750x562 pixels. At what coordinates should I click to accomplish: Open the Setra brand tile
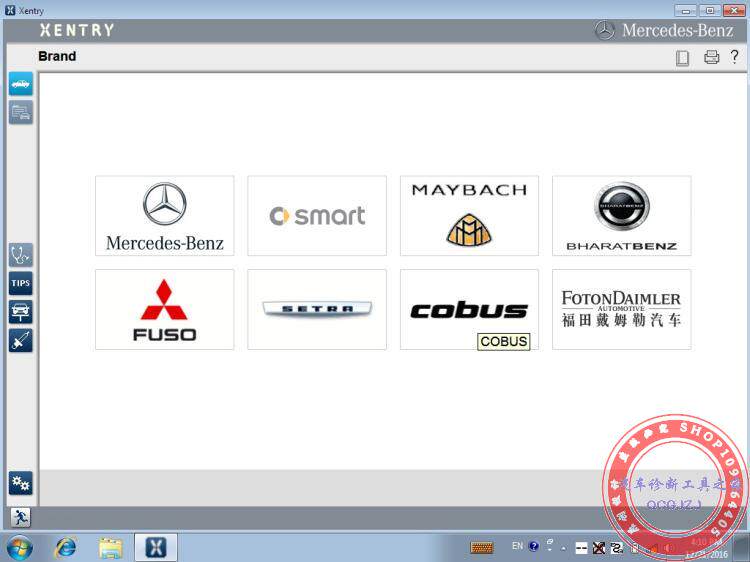317,309
